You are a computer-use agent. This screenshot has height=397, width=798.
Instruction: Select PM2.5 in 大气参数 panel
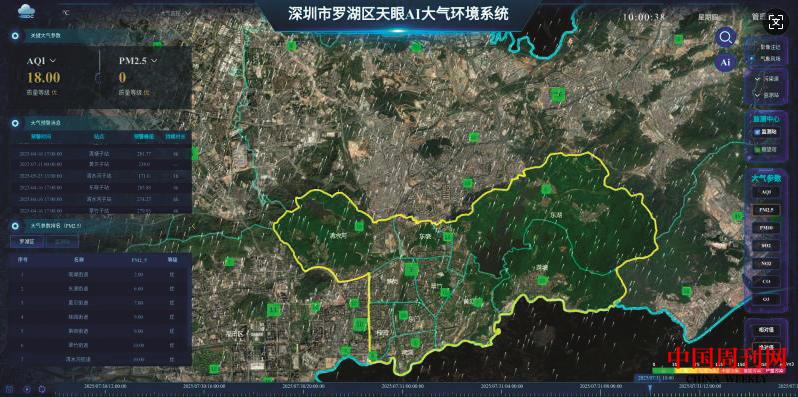[x=765, y=210]
